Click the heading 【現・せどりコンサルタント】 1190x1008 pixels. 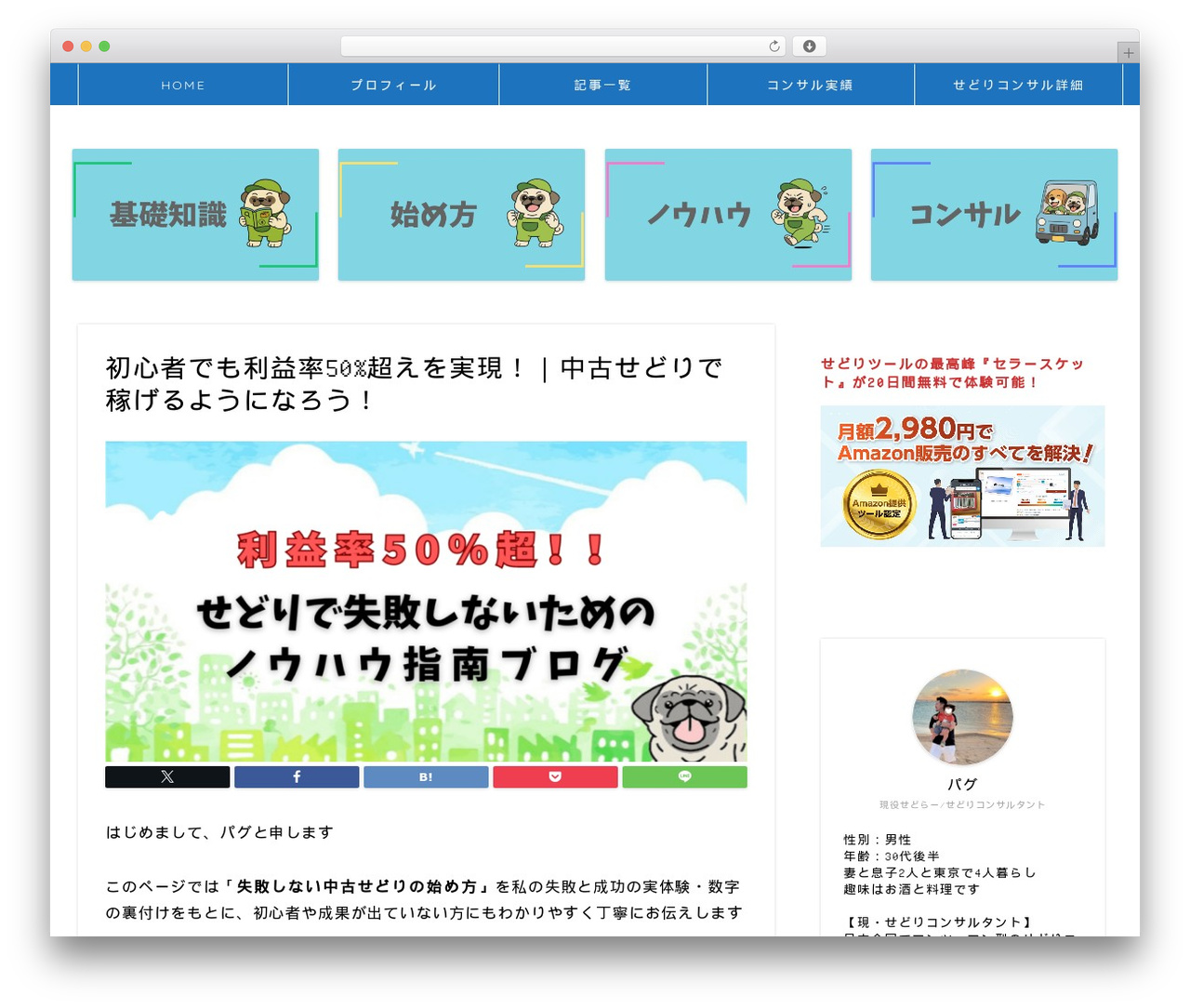pyautogui.click(x=937, y=922)
